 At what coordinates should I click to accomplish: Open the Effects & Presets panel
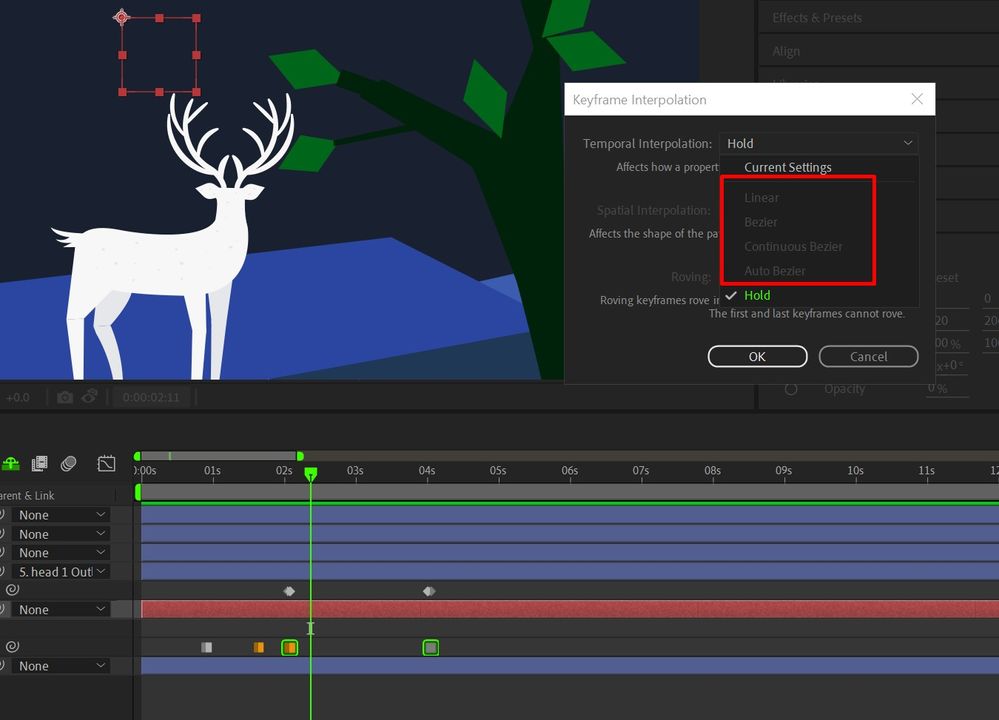[817, 18]
